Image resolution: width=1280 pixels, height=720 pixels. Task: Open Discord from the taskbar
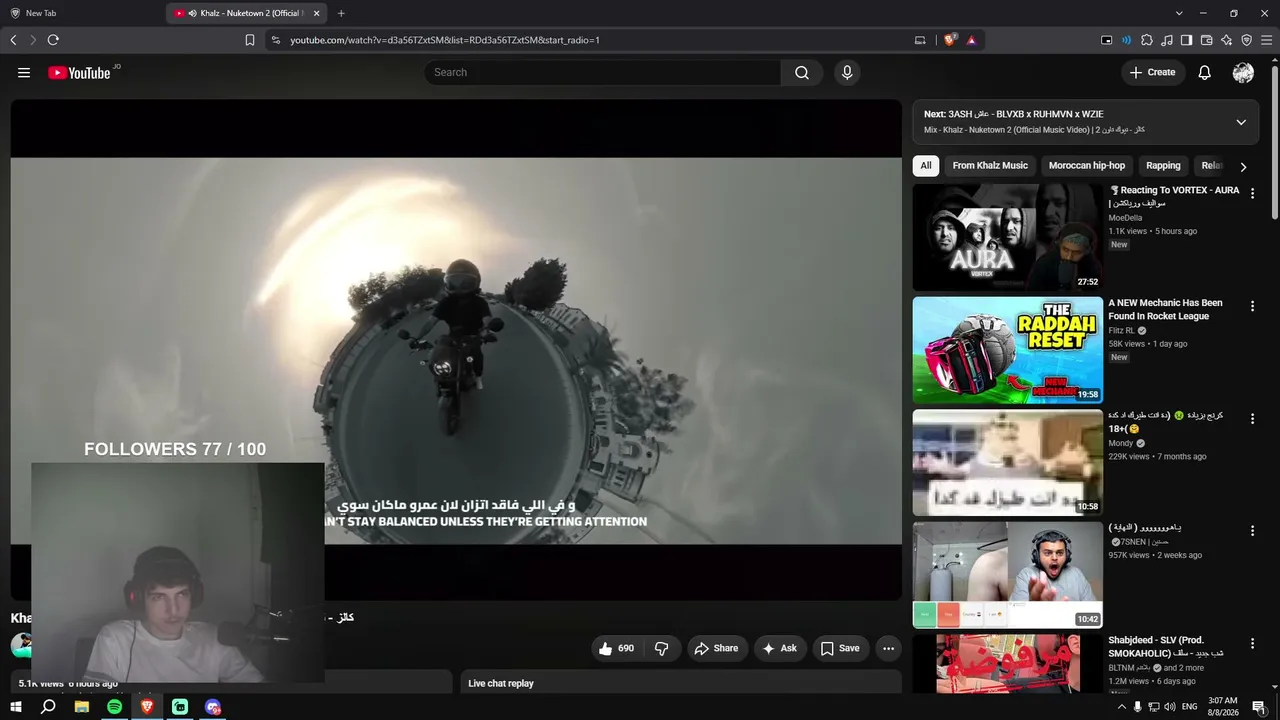[x=212, y=707]
